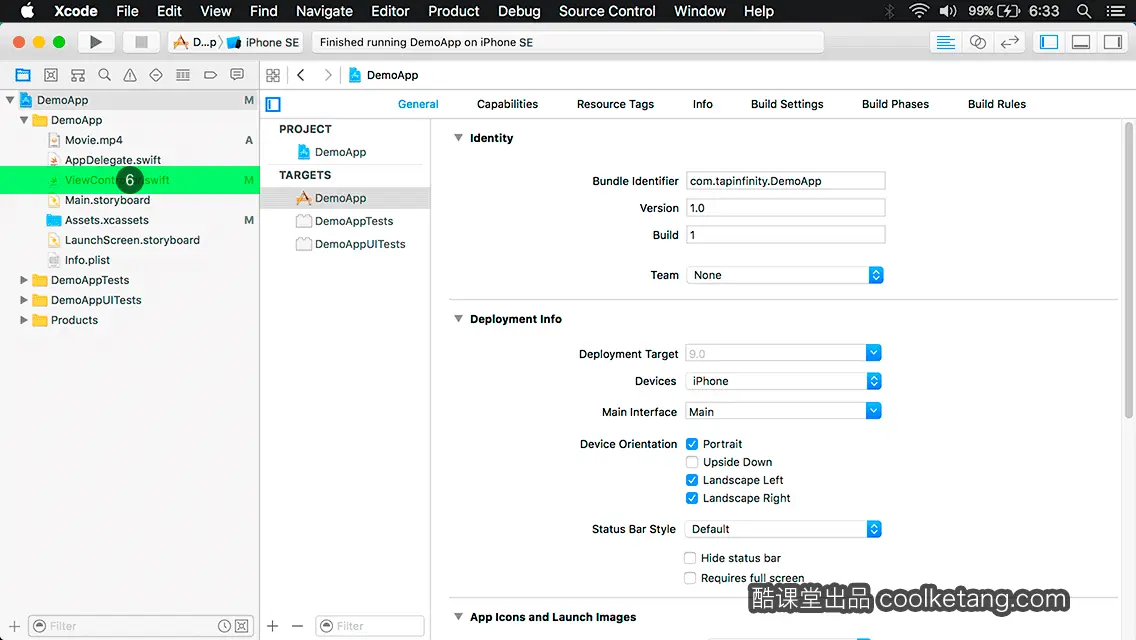Go forward in editor history
The image size is (1136, 640).
tap(327, 75)
